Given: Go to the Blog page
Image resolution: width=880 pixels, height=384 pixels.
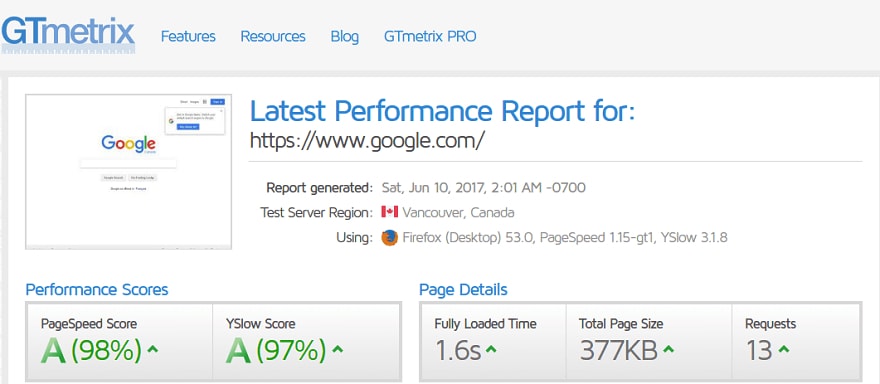Looking at the screenshot, I should (345, 36).
